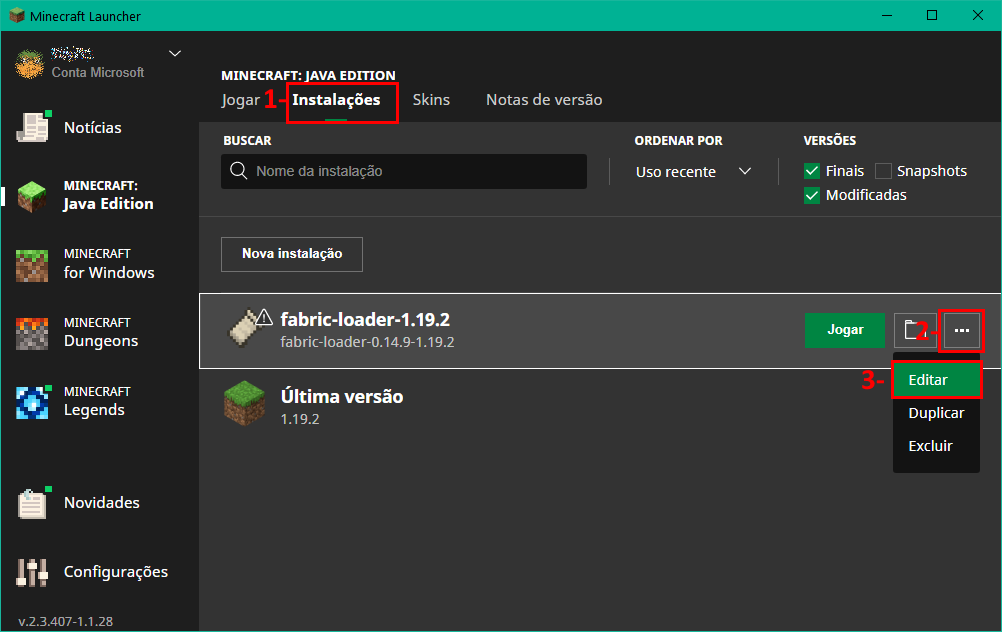The width and height of the screenshot is (1002, 632).
Task: Click the Nome da instalação search field
Action: pyautogui.click(x=404, y=171)
